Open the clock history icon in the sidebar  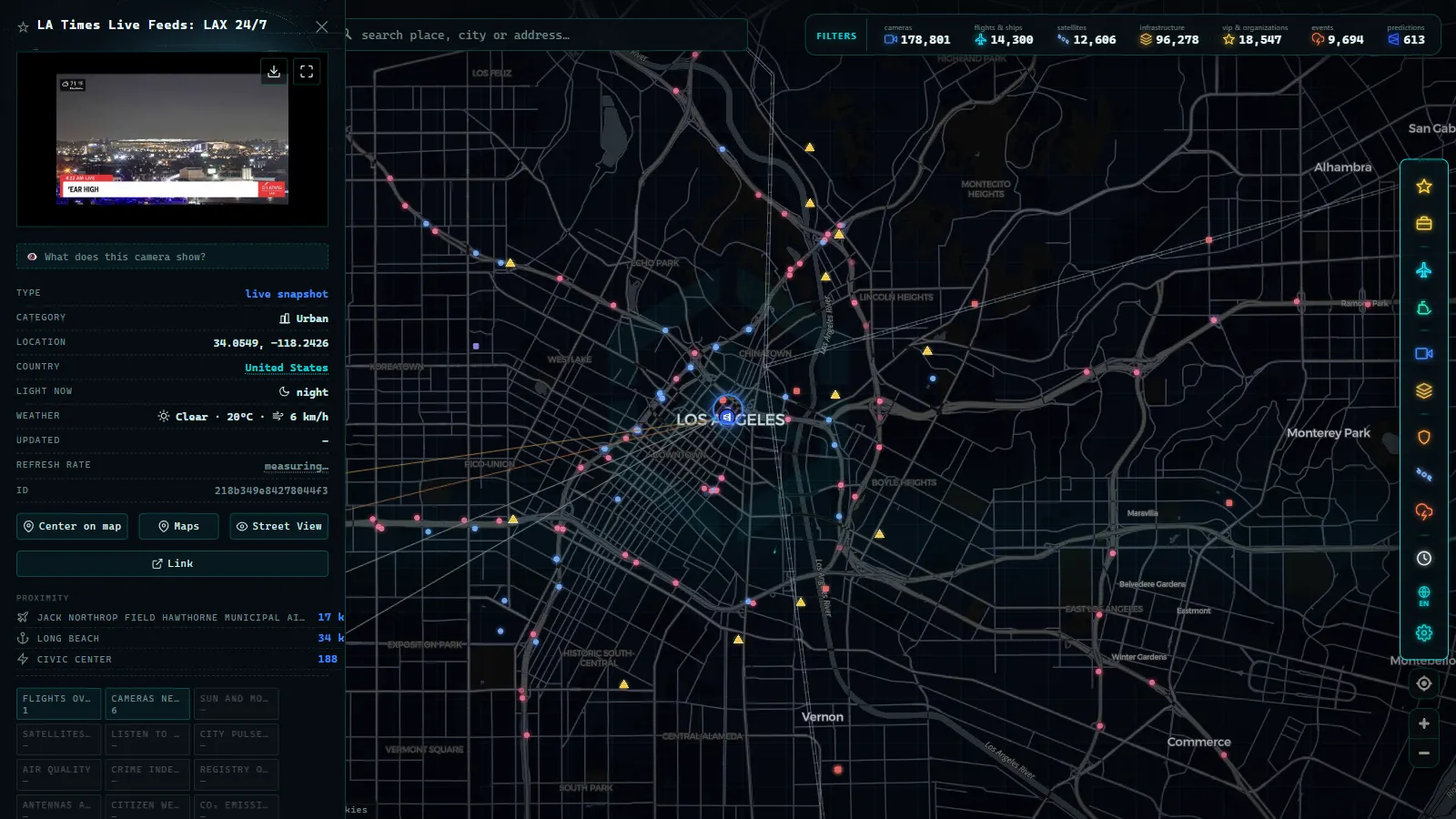point(1424,559)
